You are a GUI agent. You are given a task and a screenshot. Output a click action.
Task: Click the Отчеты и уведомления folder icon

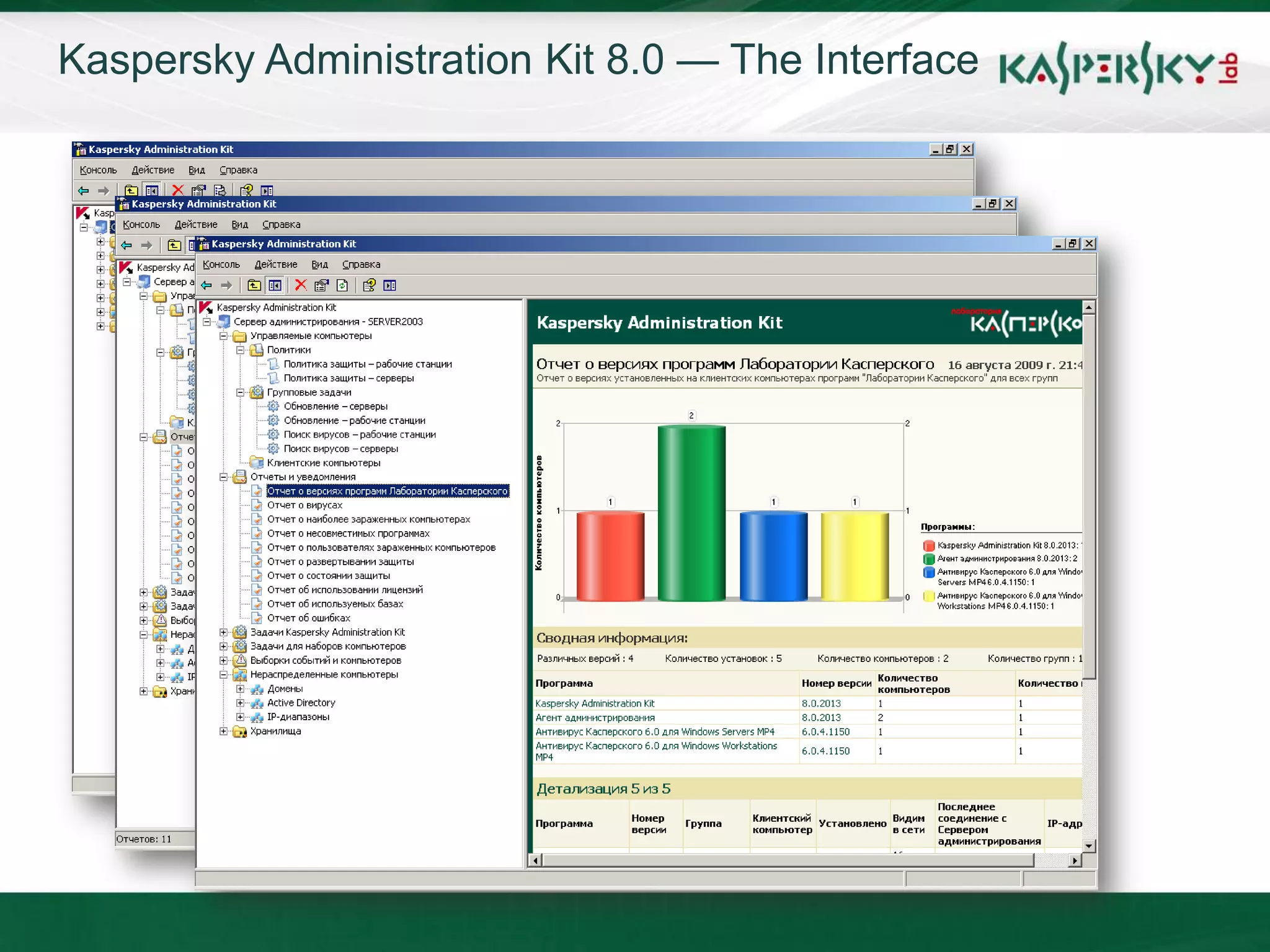pos(240,477)
